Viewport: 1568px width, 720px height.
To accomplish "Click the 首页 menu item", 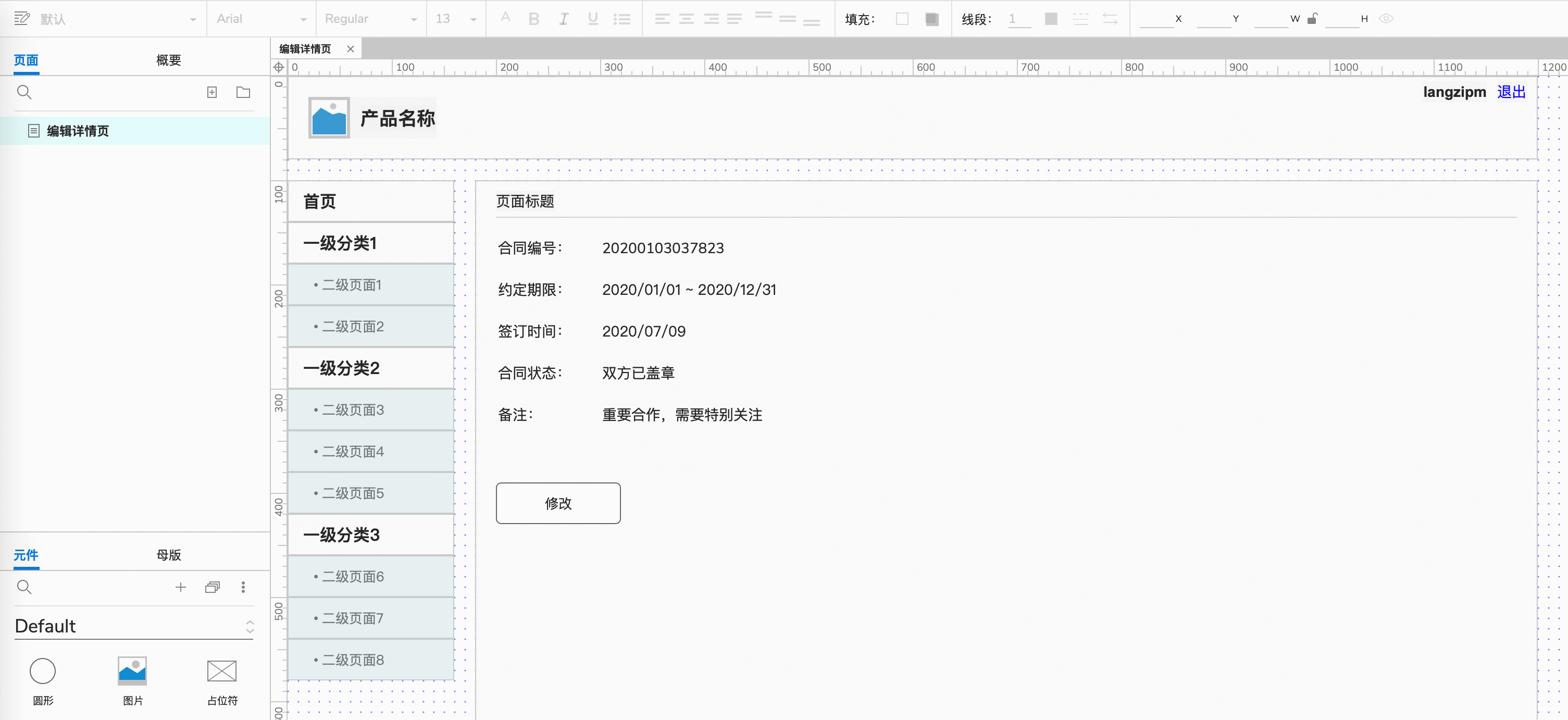I will (x=371, y=202).
